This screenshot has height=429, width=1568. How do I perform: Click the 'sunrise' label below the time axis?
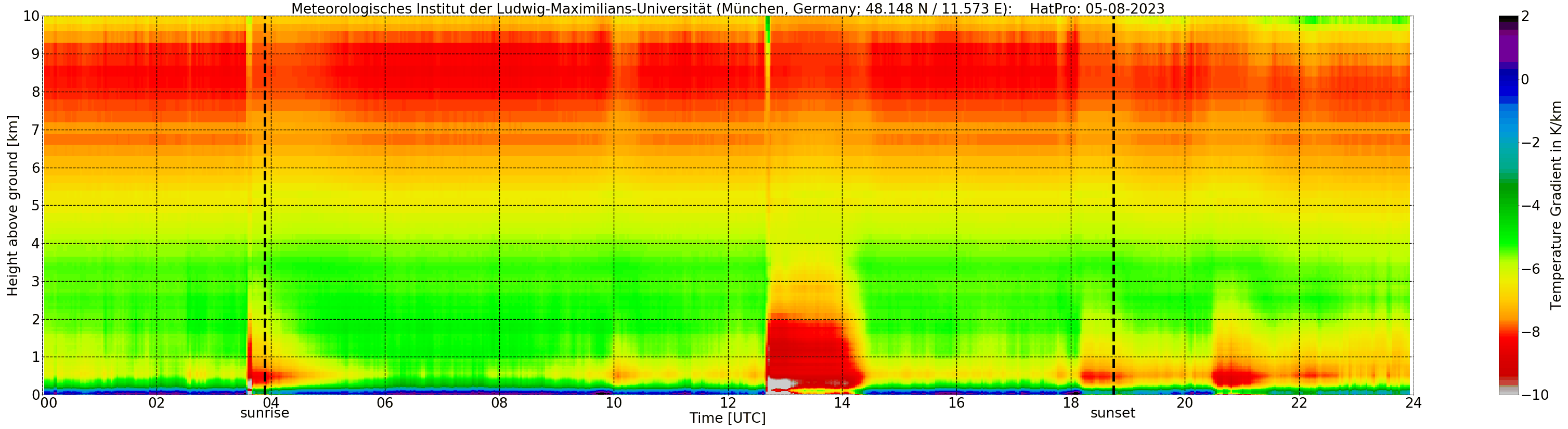pyautogui.click(x=265, y=413)
